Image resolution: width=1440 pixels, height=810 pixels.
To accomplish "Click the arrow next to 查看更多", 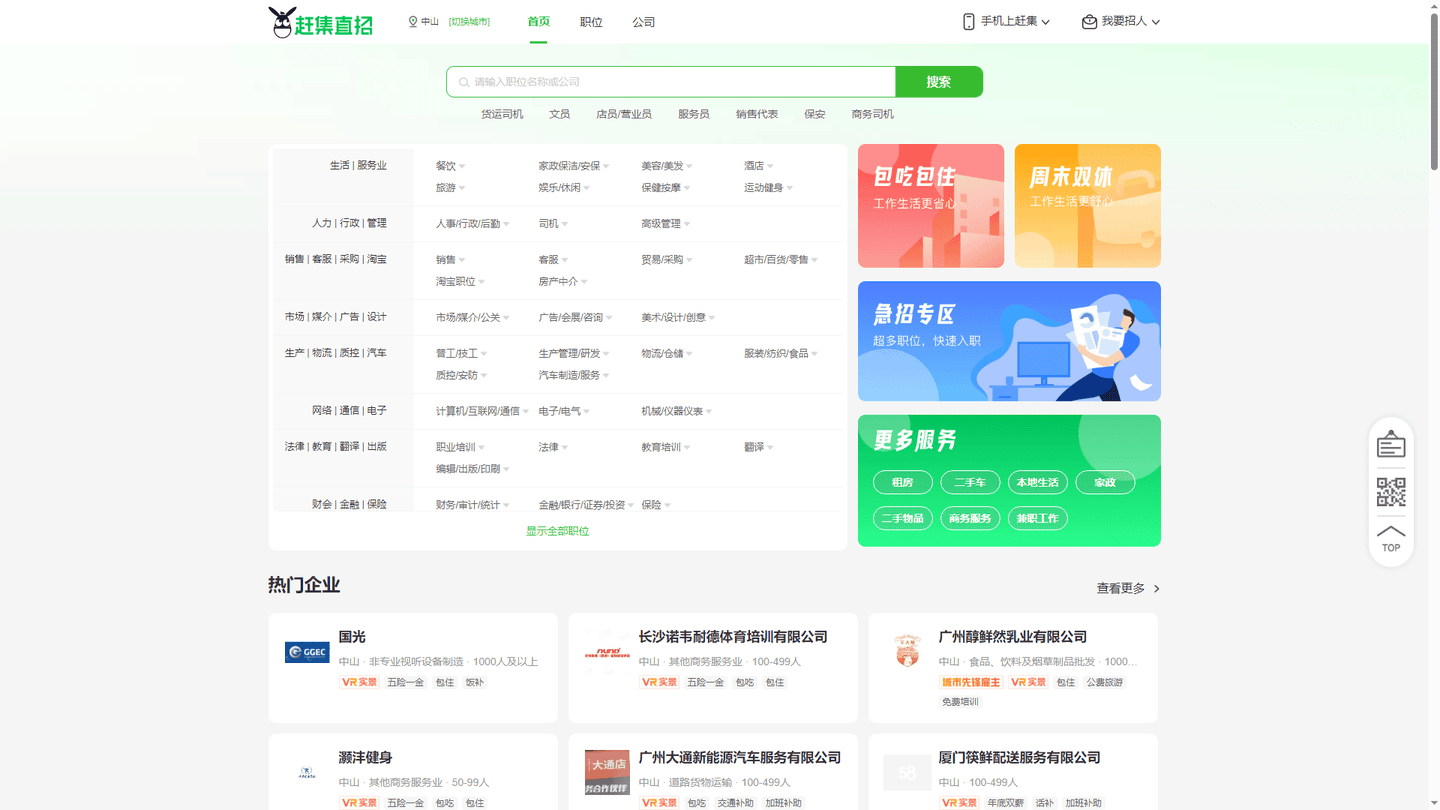I will [x=1157, y=589].
